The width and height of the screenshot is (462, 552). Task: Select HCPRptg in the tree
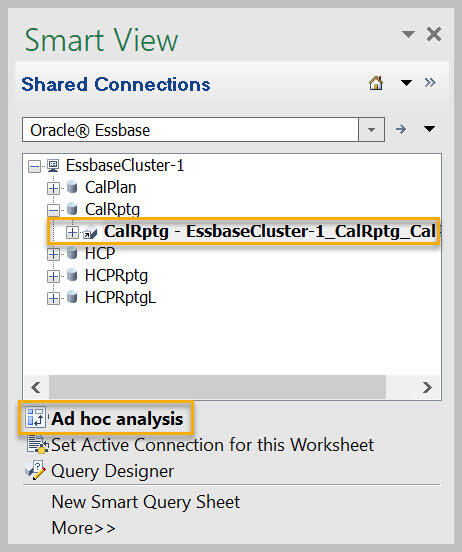point(116,276)
